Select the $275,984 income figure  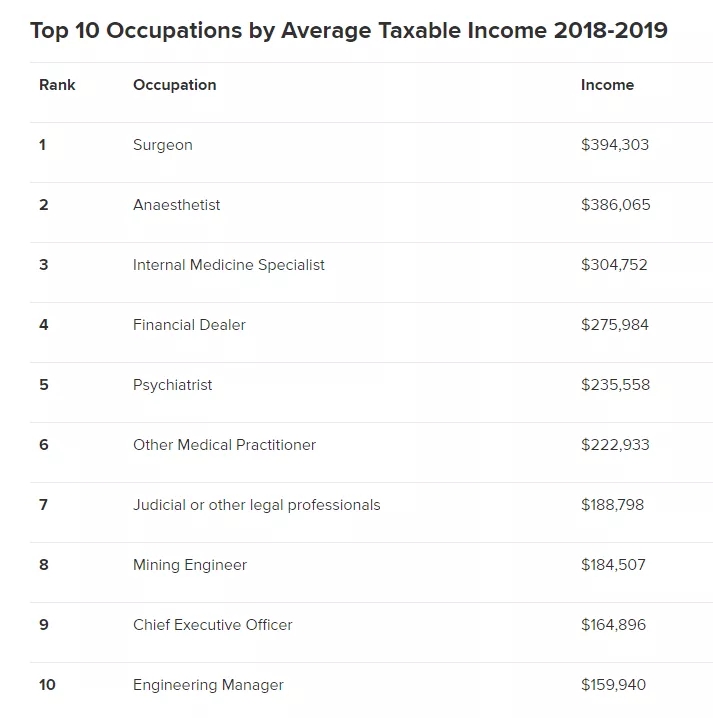(x=615, y=325)
